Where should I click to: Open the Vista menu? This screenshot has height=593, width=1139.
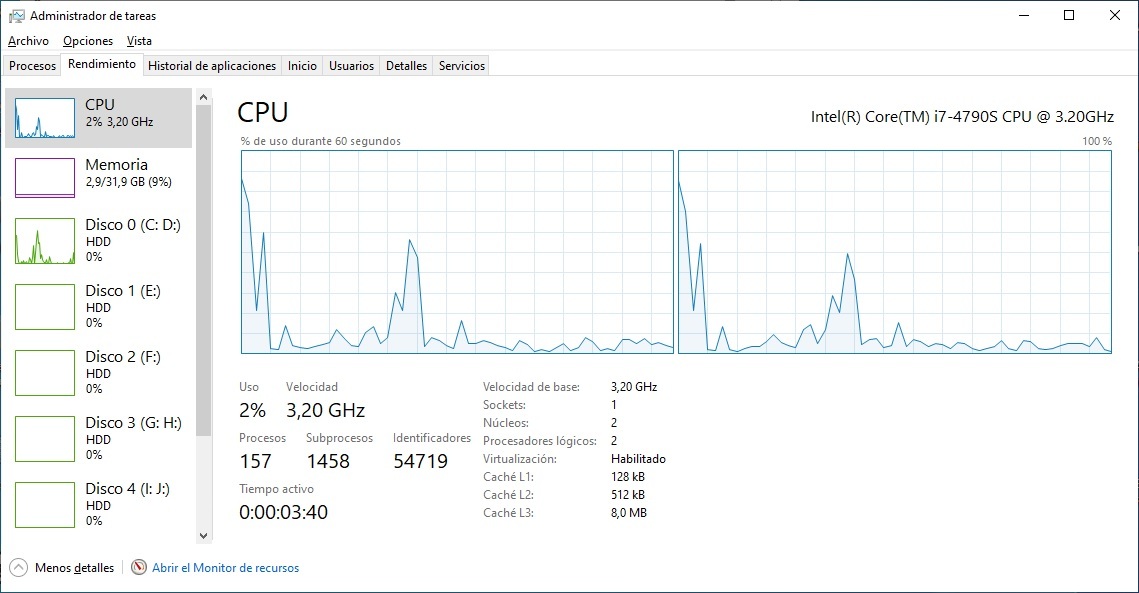click(139, 41)
